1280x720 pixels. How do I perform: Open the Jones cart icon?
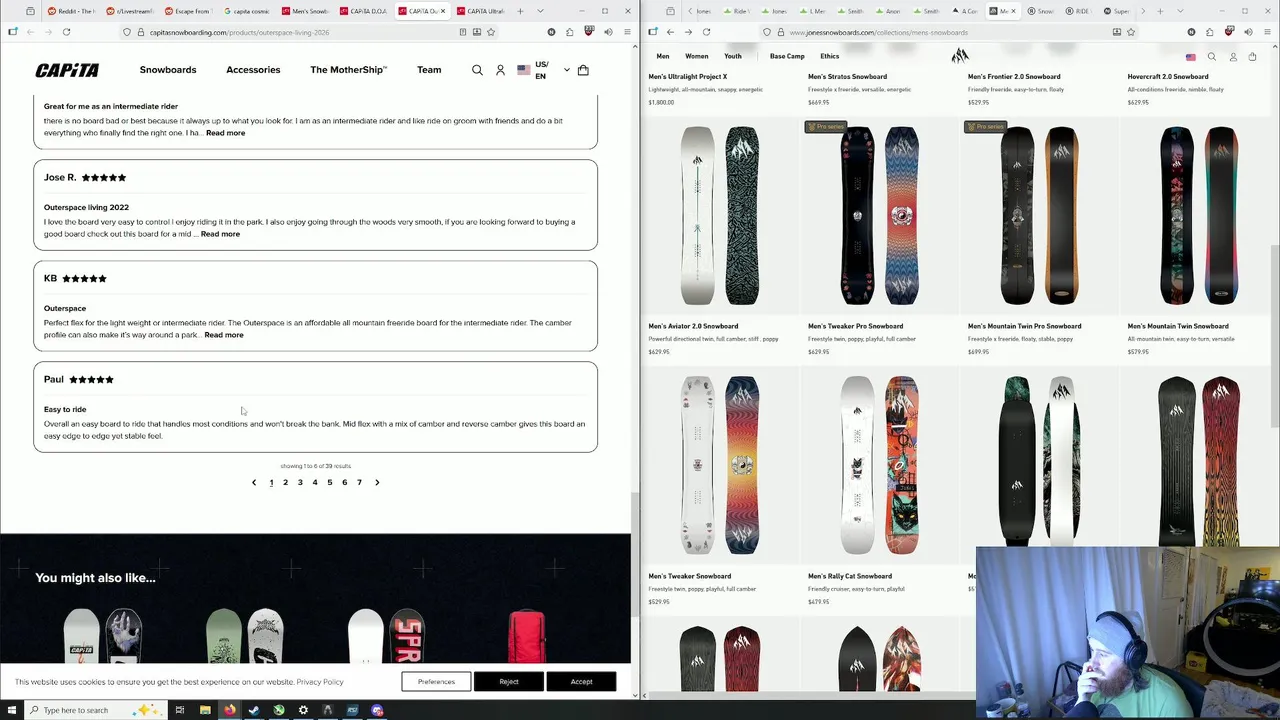coord(1252,57)
